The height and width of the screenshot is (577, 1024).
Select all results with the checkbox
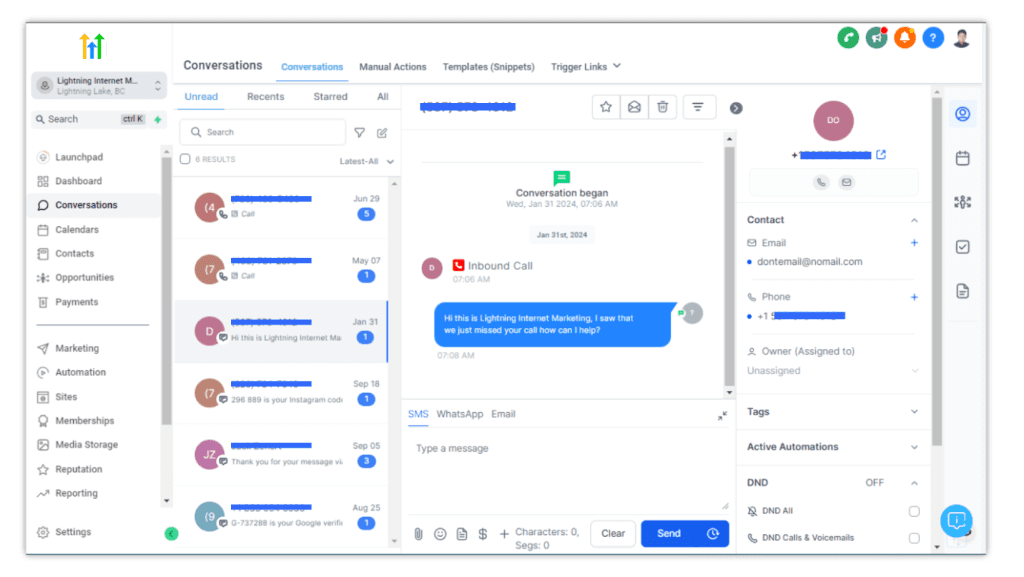pyautogui.click(x=184, y=158)
